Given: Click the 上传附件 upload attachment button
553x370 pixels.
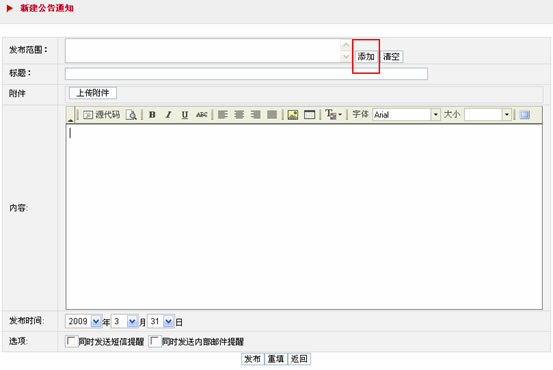Looking at the screenshot, I should [93, 93].
